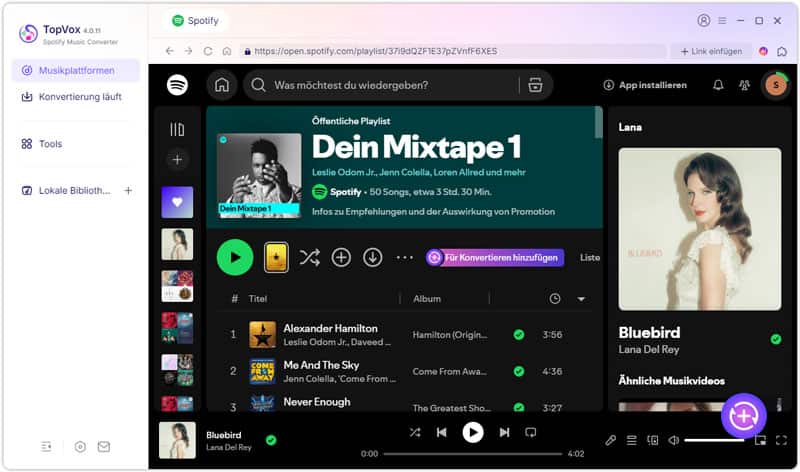This screenshot has width=800, height=472.
Task: Click the Spotify logo
Action: pos(177,85)
